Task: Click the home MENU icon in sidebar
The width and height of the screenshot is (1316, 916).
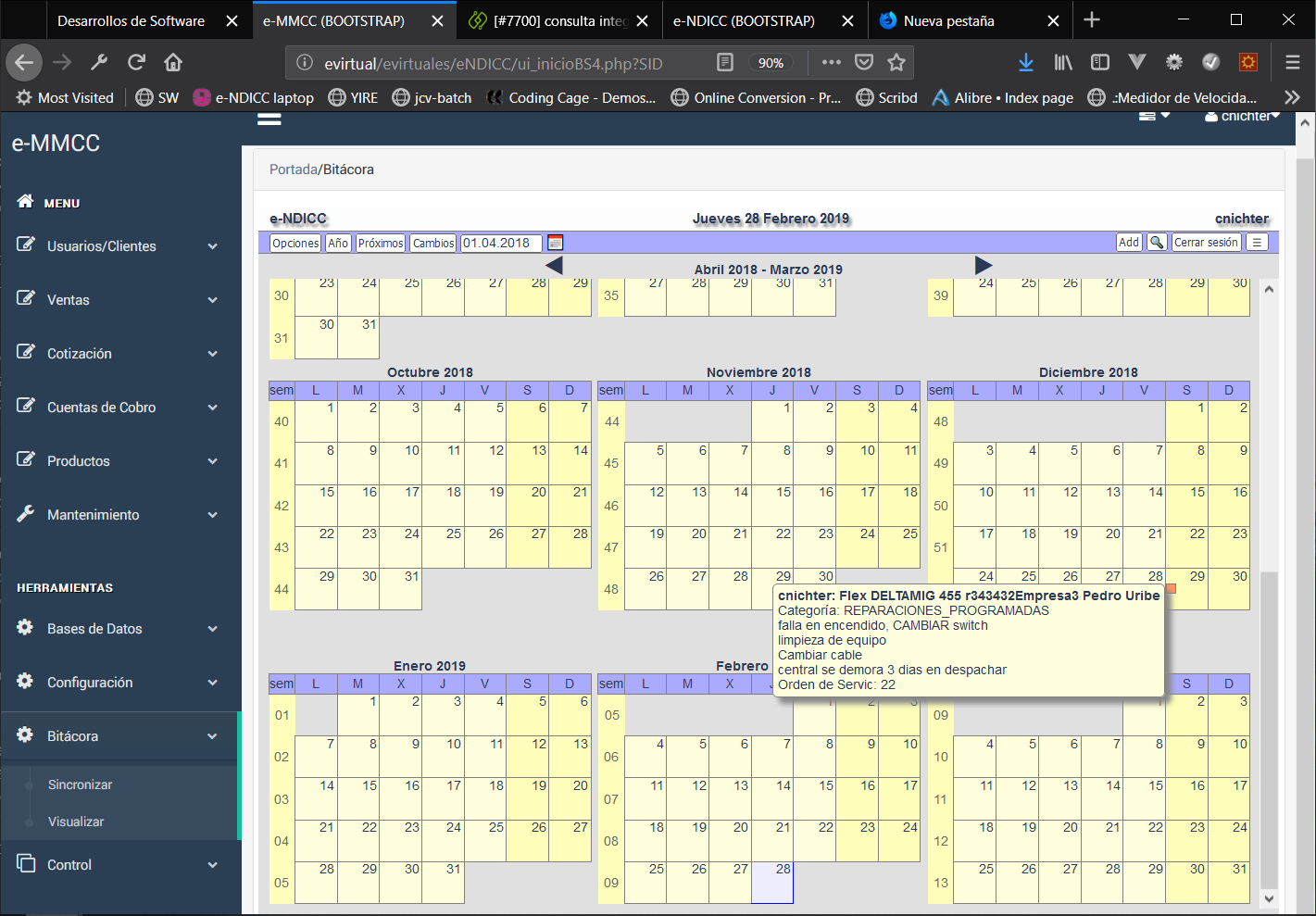Action: click(26, 202)
